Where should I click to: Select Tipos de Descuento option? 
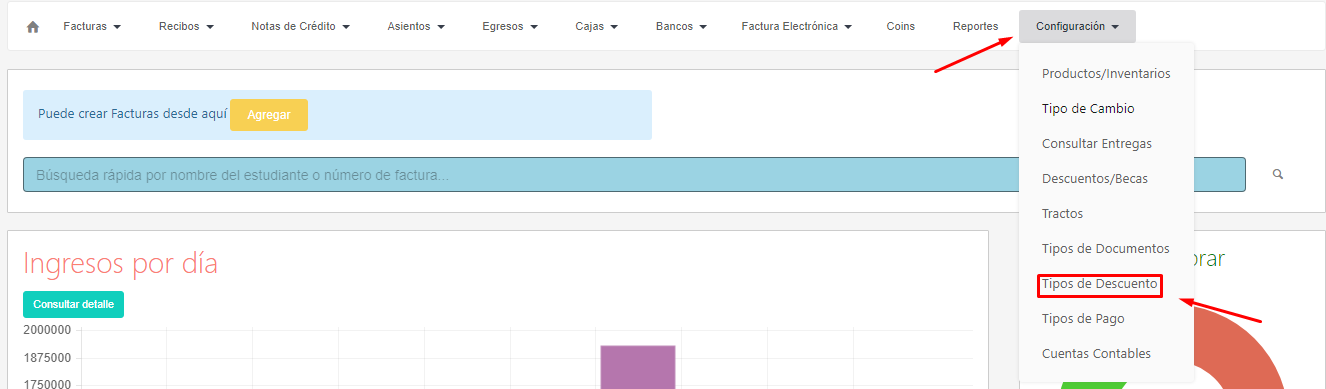coord(1100,284)
